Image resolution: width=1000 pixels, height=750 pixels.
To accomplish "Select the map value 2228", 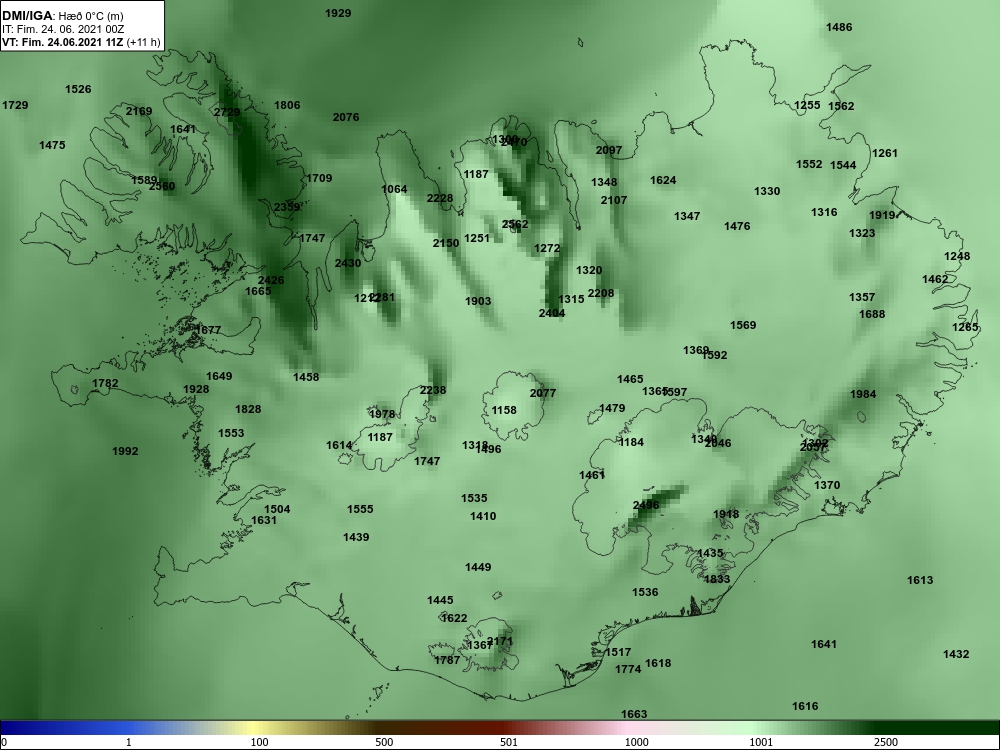I will 440,198.
